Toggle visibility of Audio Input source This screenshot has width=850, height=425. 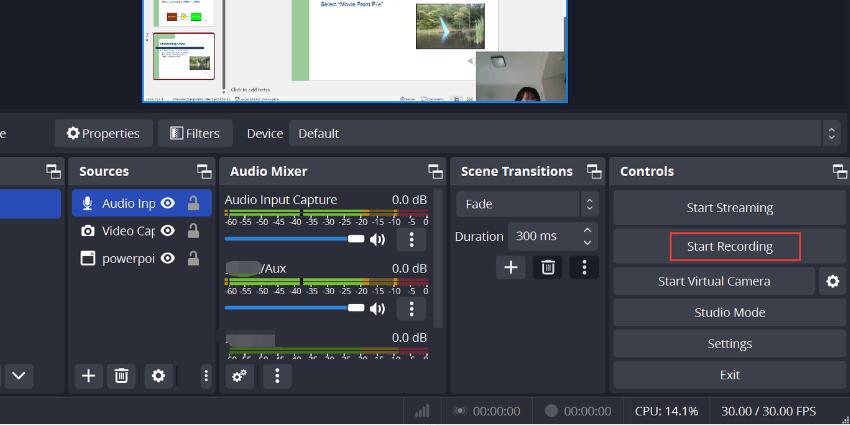168,203
